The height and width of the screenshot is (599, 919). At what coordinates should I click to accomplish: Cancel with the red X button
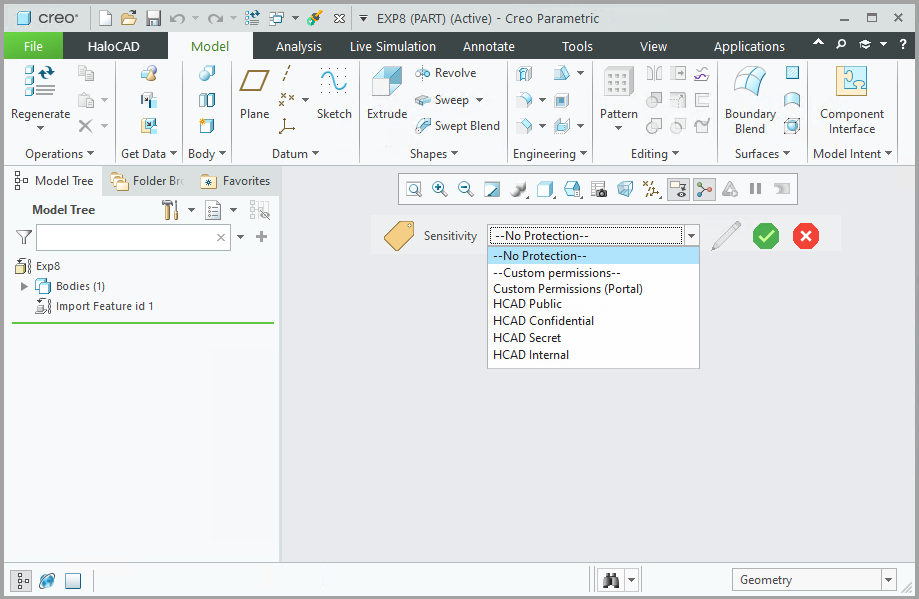806,236
